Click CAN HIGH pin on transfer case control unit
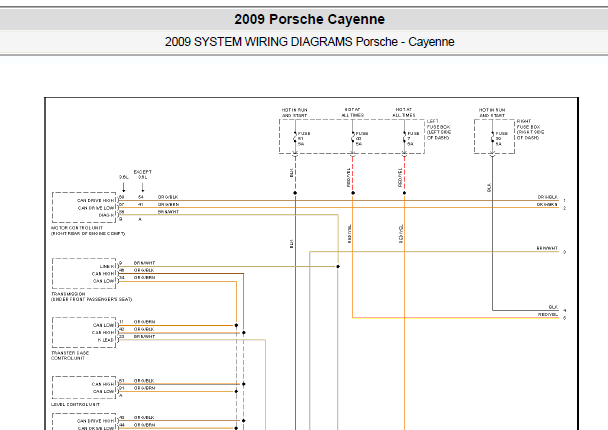608x430 pixels. coord(103,333)
